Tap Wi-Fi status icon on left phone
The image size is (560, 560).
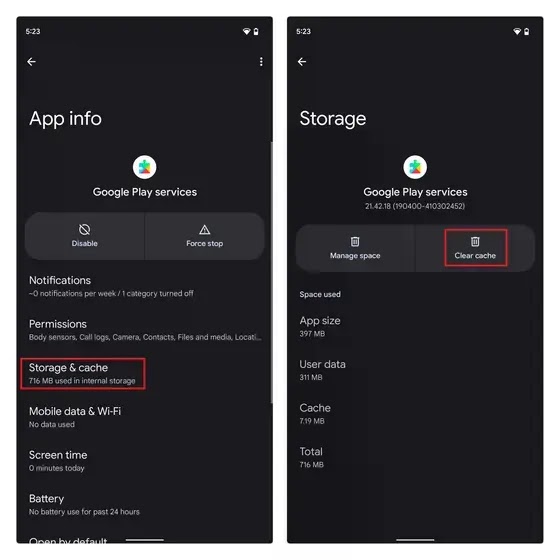click(246, 31)
